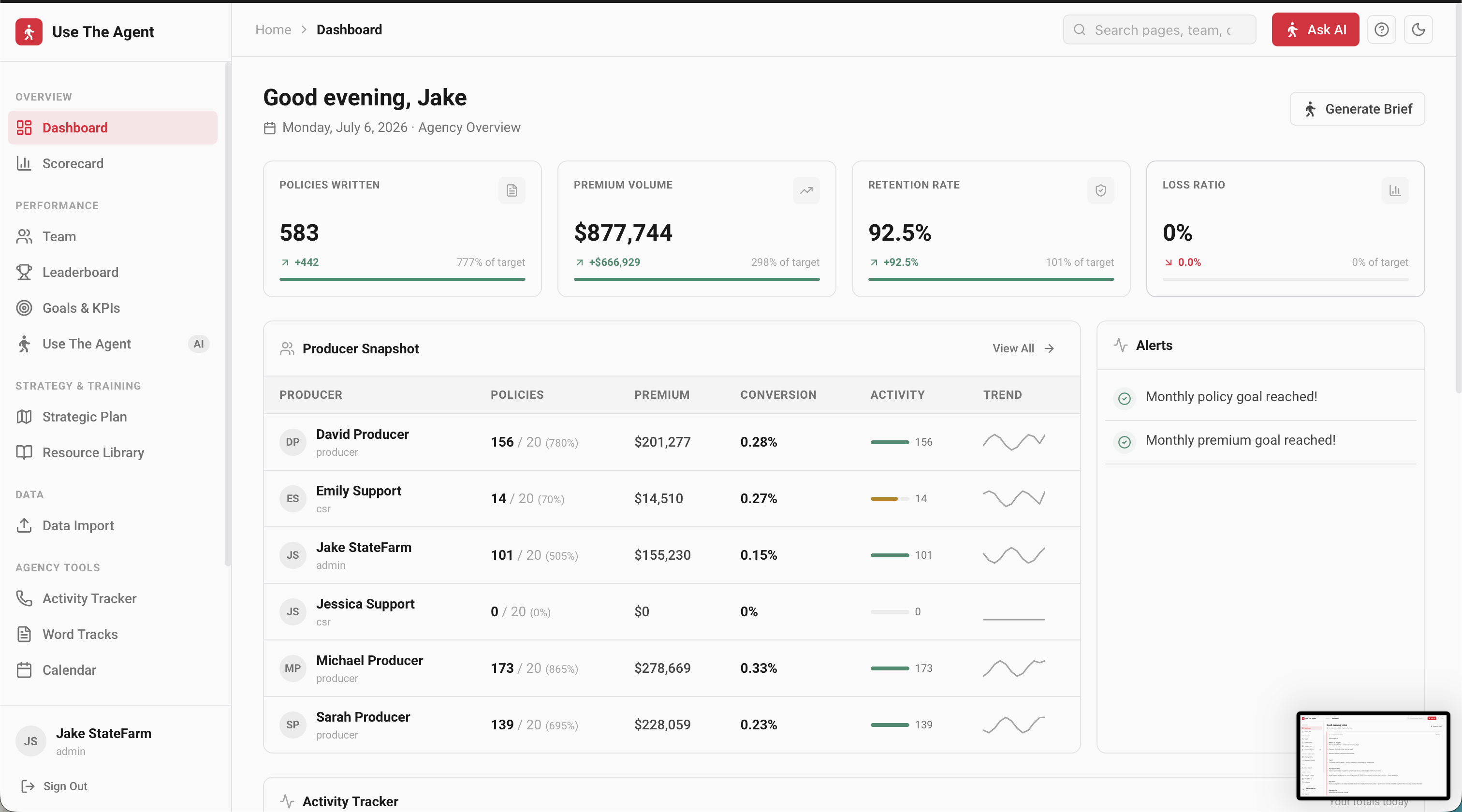Open Use The Agent AI item
The image size is (1462, 812).
click(112, 344)
